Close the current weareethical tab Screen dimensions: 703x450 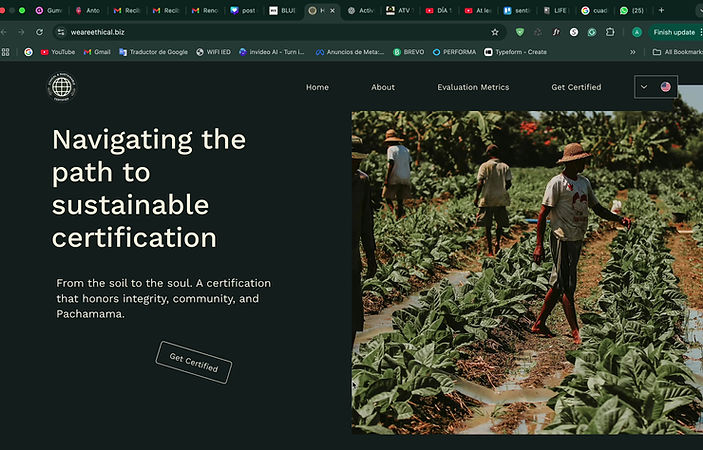[332, 10]
